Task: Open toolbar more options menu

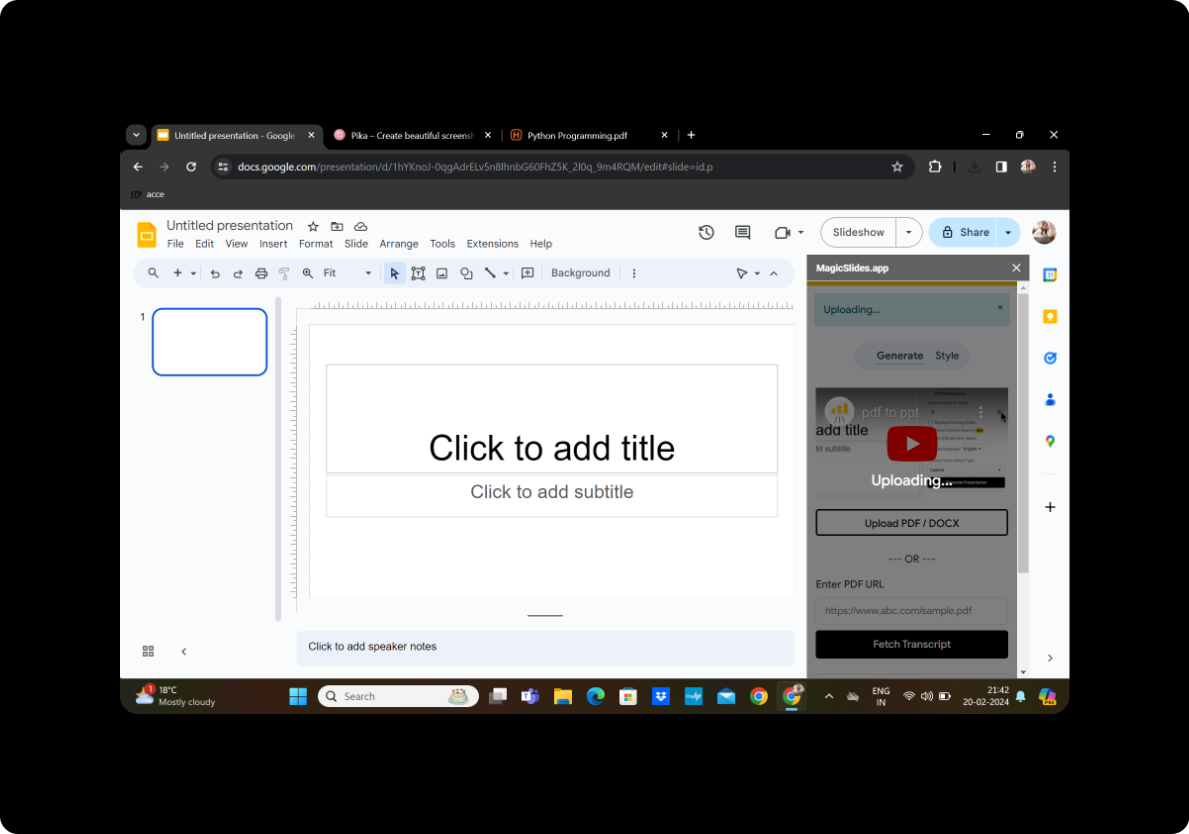Action: (x=634, y=273)
